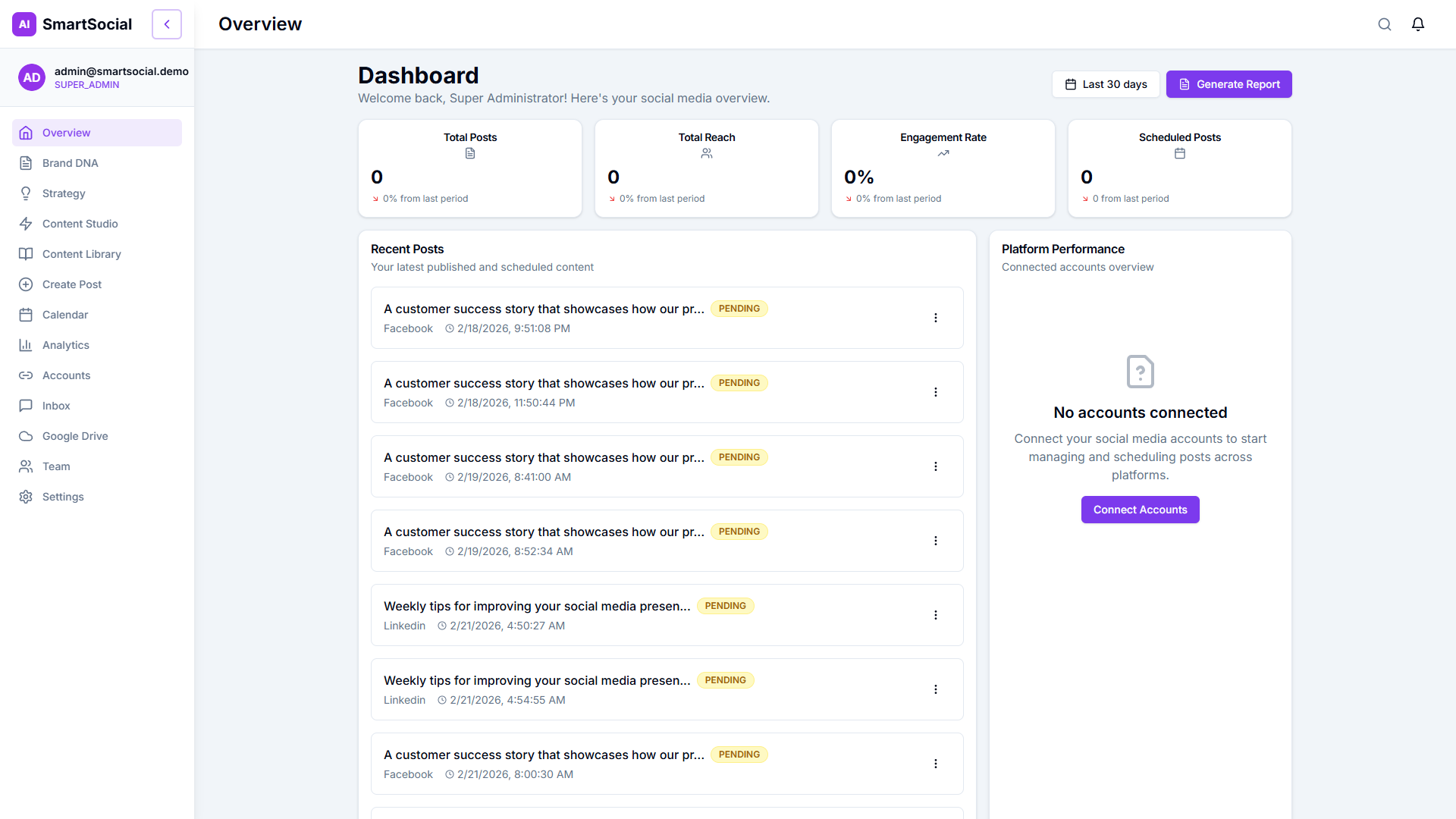Click the Inbox message icon
This screenshot has height=819, width=1456.
pyautogui.click(x=26, y=406)
